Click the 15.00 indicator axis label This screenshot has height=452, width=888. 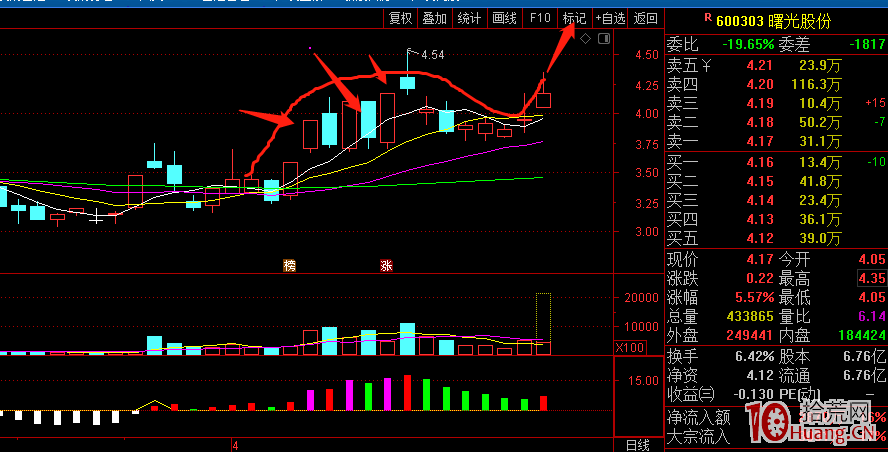tap(643, 381)
